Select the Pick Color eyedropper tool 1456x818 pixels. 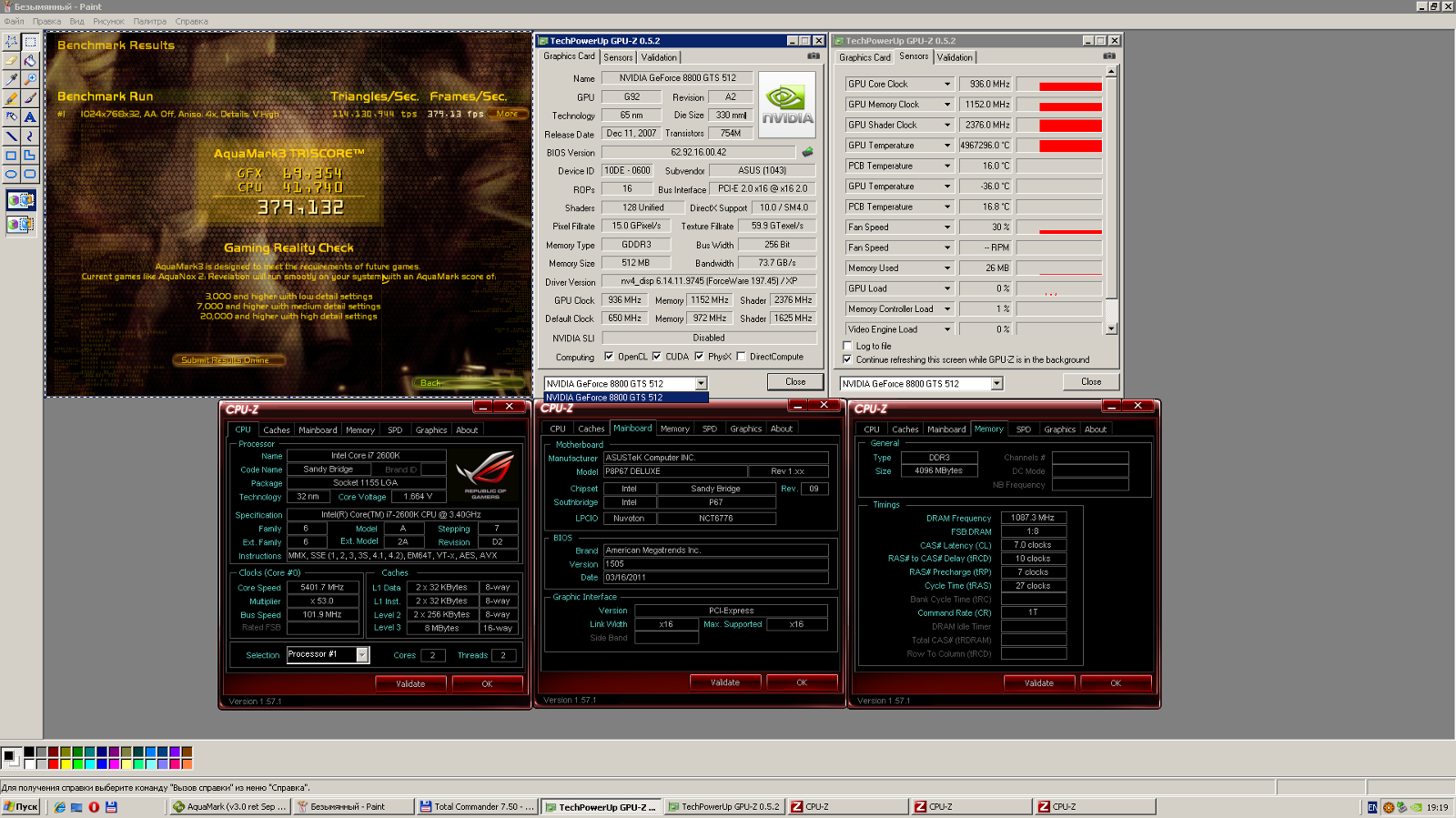click(11, 79)
